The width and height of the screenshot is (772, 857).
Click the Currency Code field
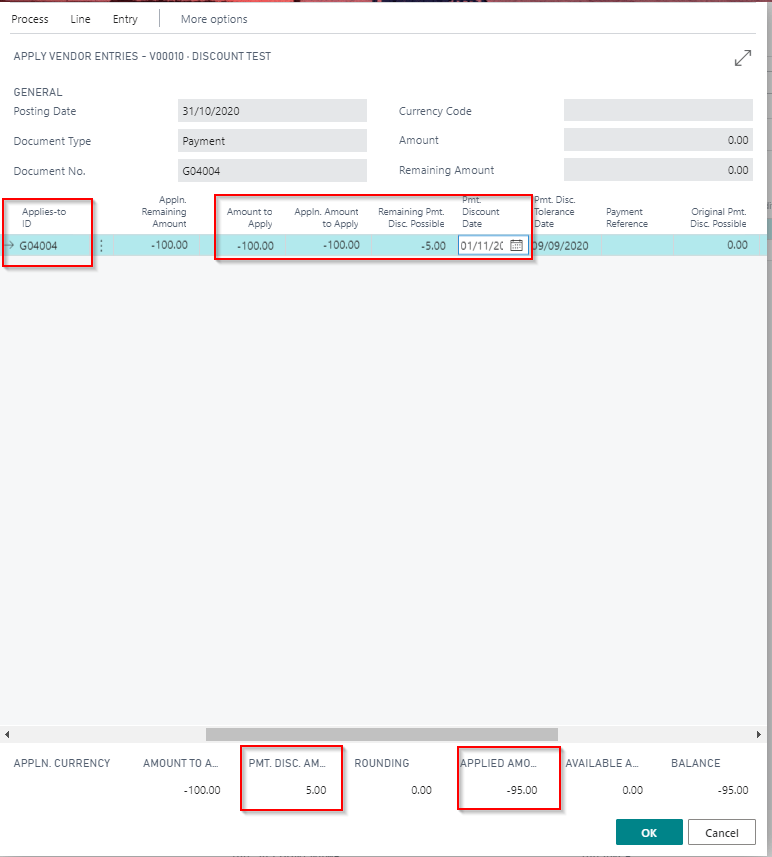(657, 111)
